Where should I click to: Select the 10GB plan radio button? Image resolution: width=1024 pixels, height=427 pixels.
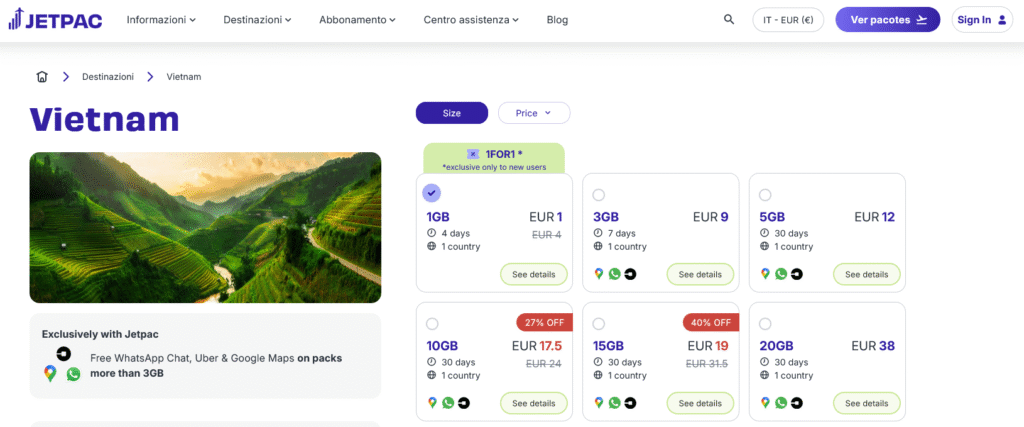click(x=432, y=323)
